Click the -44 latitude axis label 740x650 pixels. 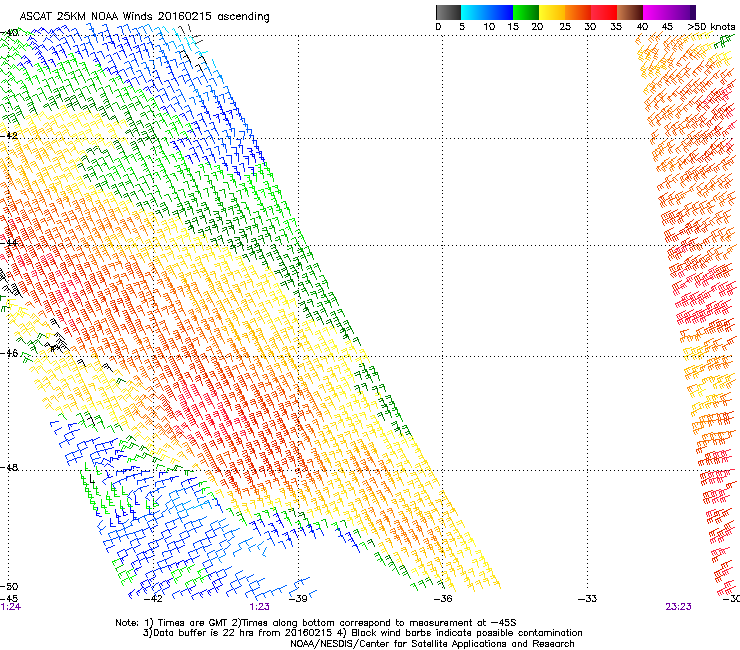[9, 243]
